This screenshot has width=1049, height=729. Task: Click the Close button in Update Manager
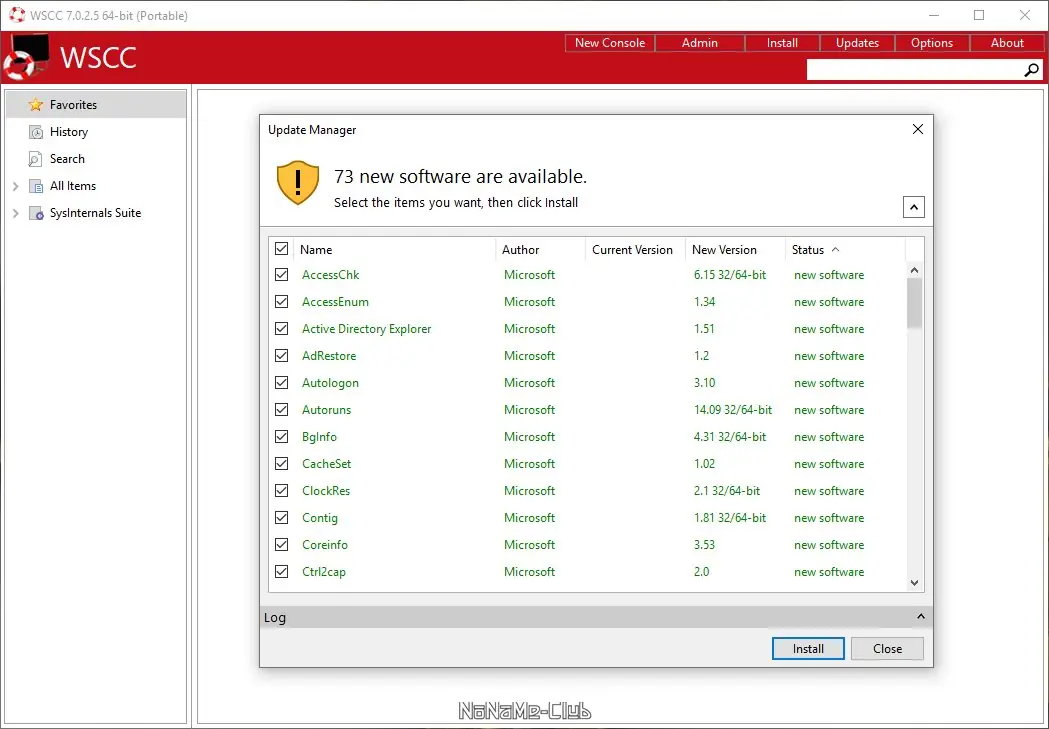coord(887,649)
